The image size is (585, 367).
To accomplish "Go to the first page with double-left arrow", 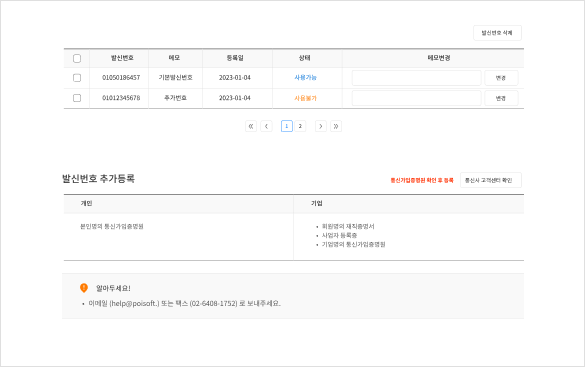I will pyautogui.click(x=251, y=126).
